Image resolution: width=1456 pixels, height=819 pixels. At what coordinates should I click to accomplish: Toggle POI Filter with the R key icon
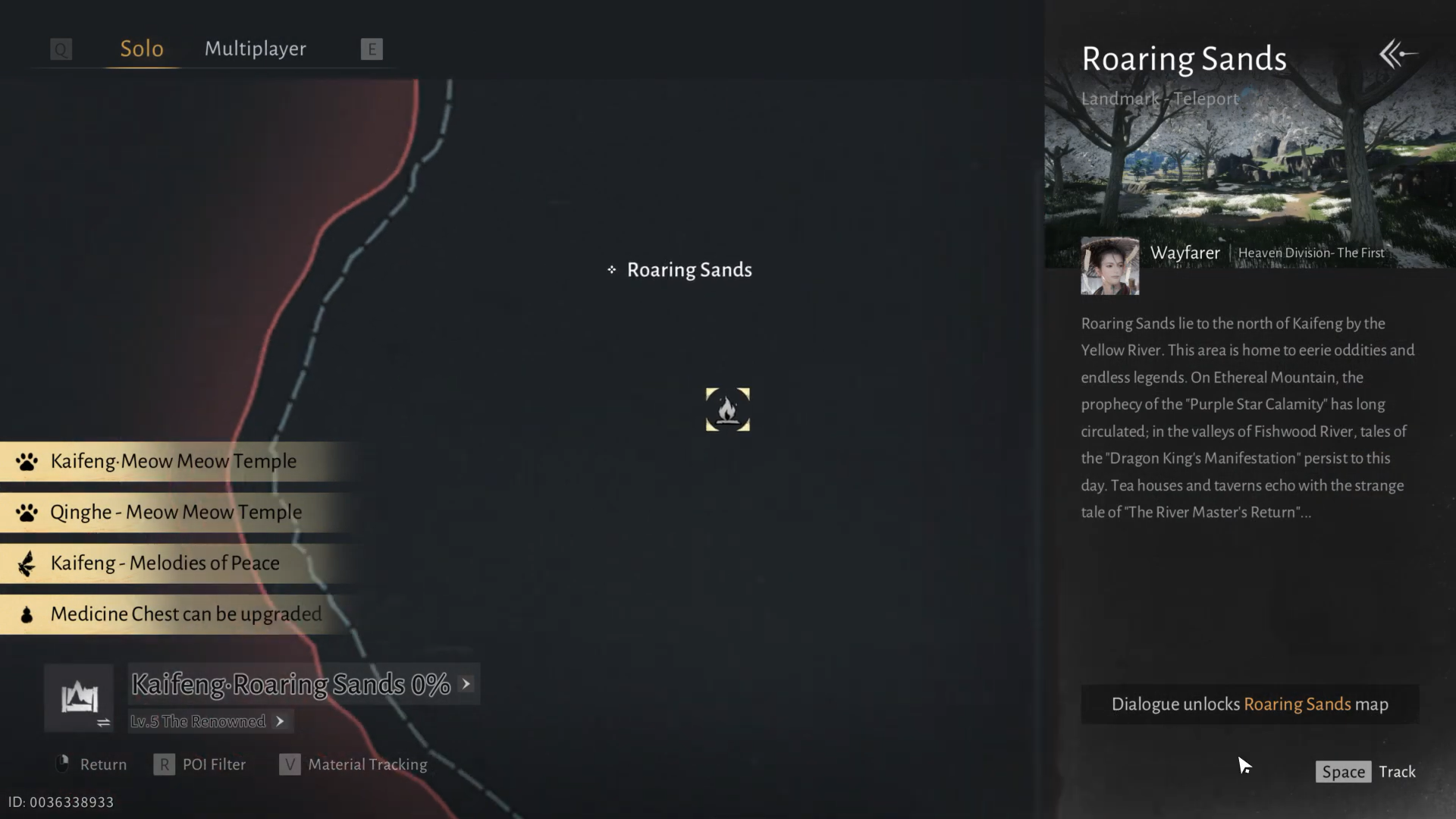pyautogui.click(x=164, y=764)
